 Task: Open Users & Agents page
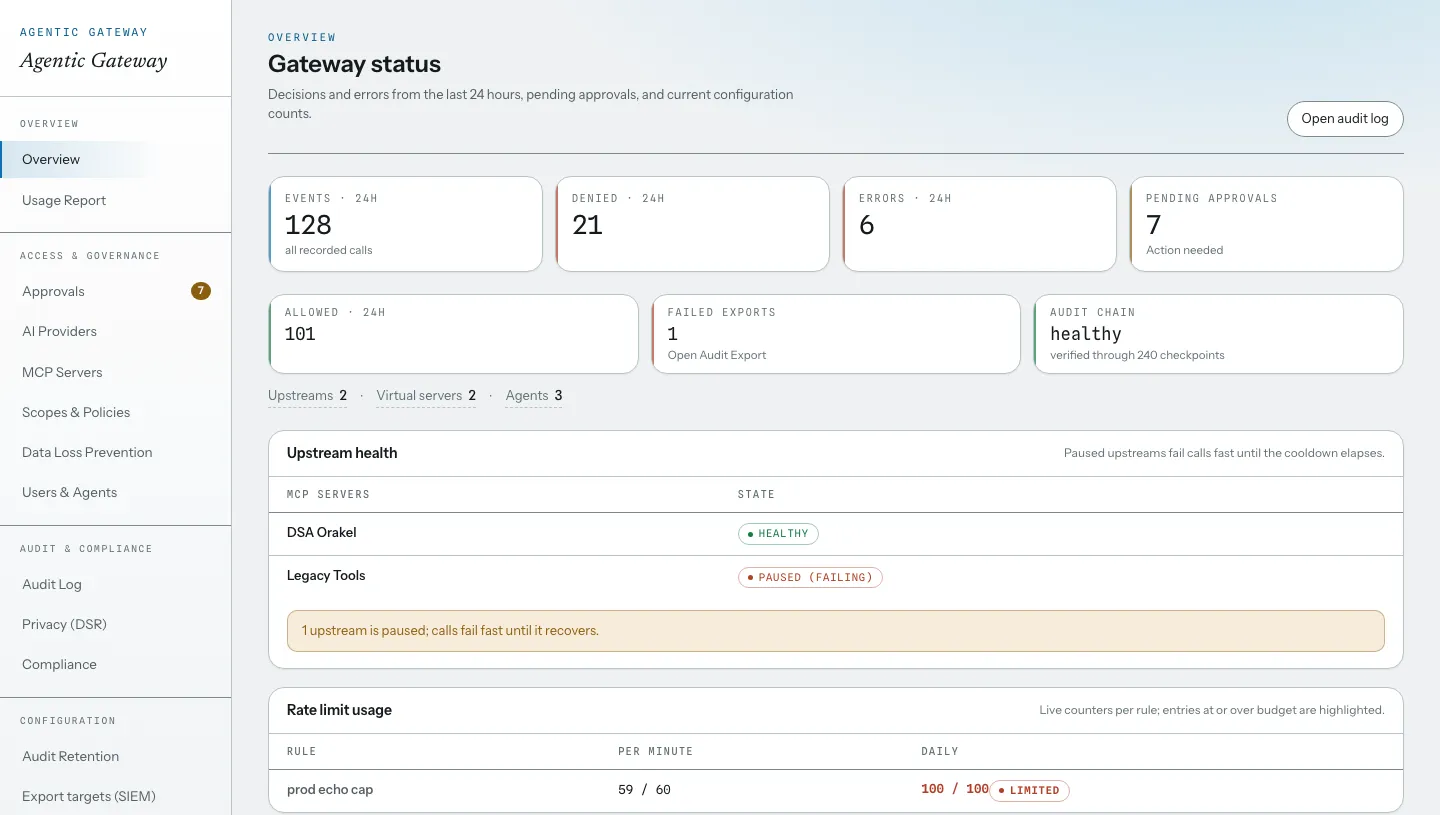tap(115, 492)
